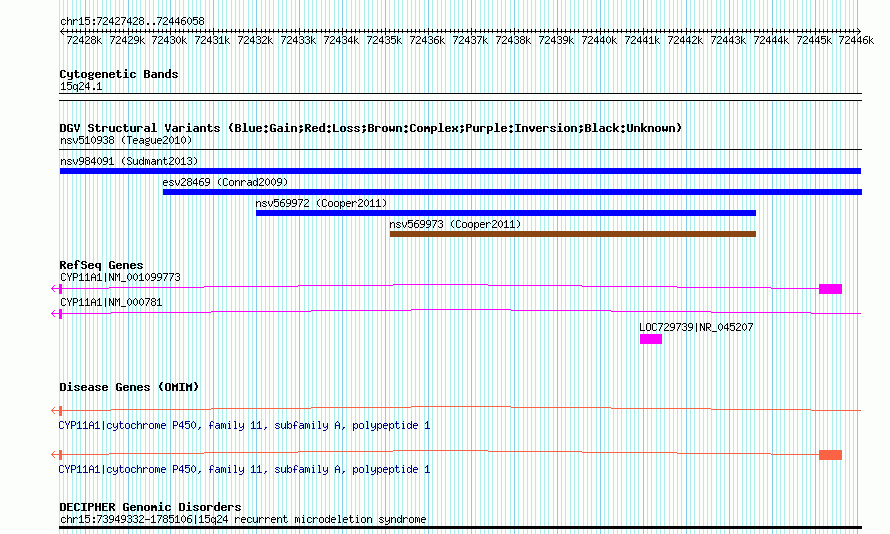Viewport: 890px width, 534px height.
Task: Open the RefSeq Genes track heading
Action: pos(101,265)
